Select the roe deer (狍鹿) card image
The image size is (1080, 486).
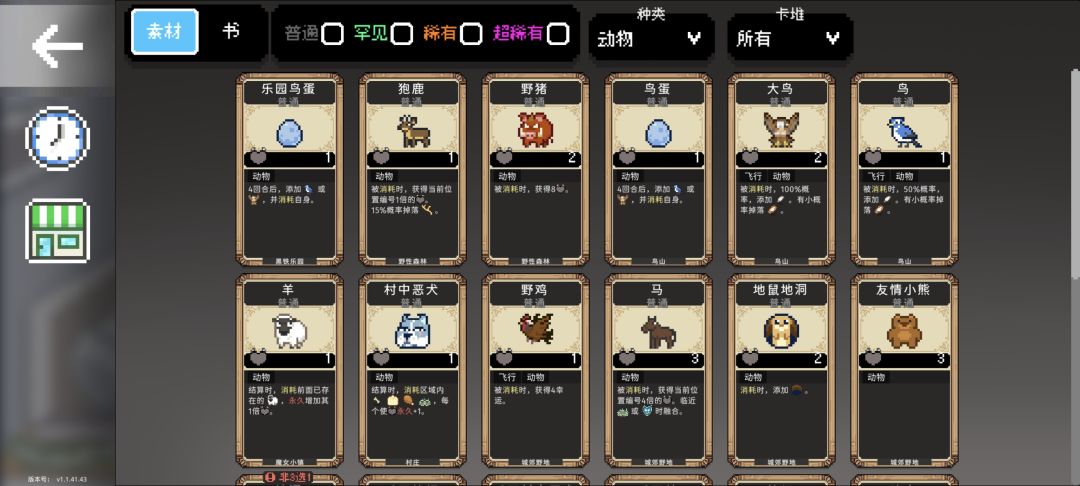[413, 130]
